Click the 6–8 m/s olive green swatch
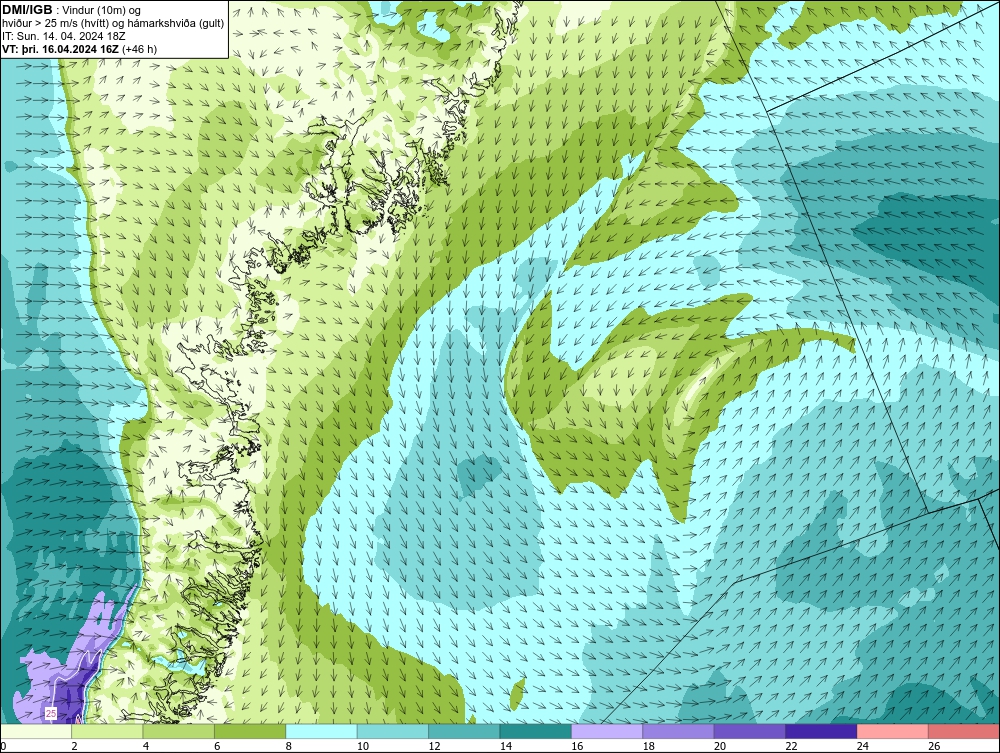 (x=250, y=731)
